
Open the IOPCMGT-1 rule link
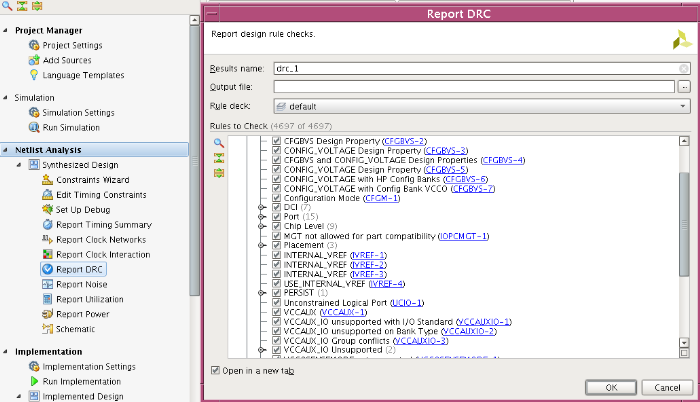pyautogui.click(x=463, y=236)
